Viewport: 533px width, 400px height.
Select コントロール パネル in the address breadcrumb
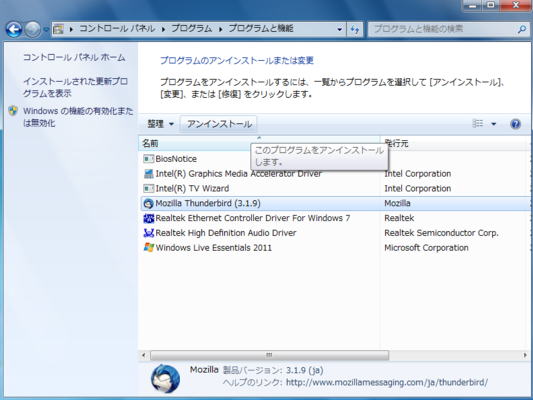(x=117, y=29)
